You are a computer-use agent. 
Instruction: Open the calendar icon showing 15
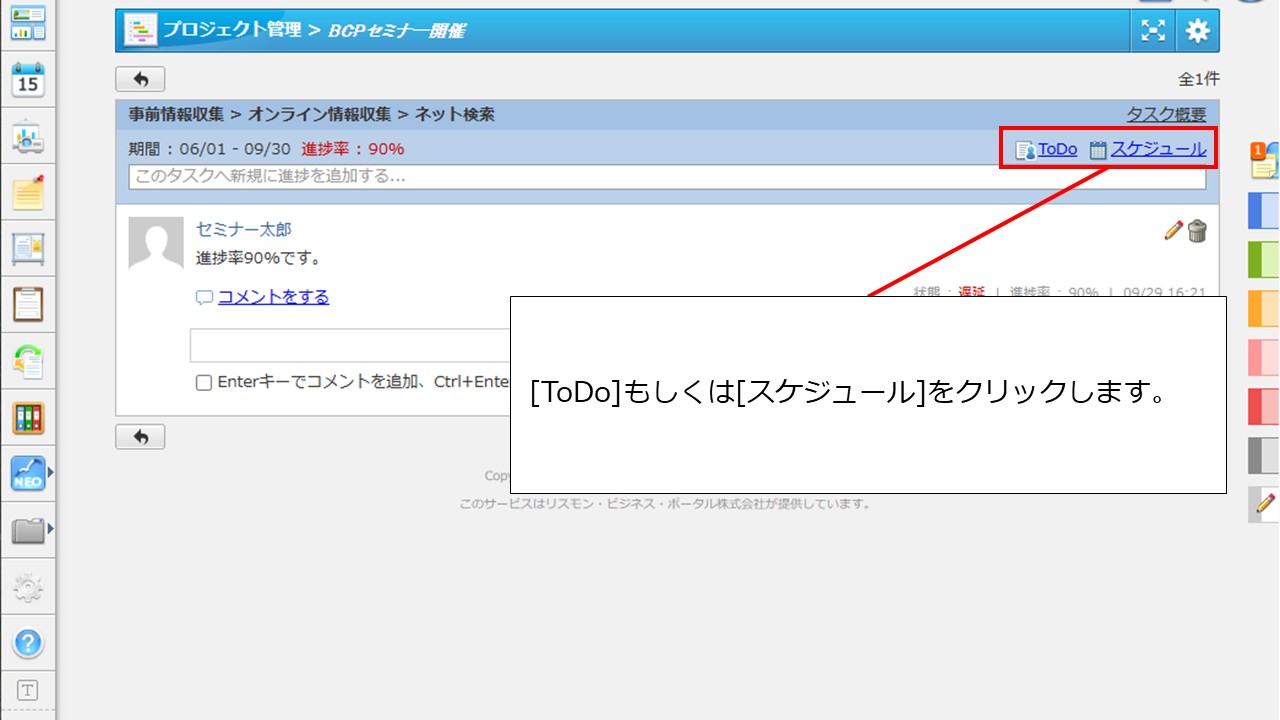[x=28, y=80]
